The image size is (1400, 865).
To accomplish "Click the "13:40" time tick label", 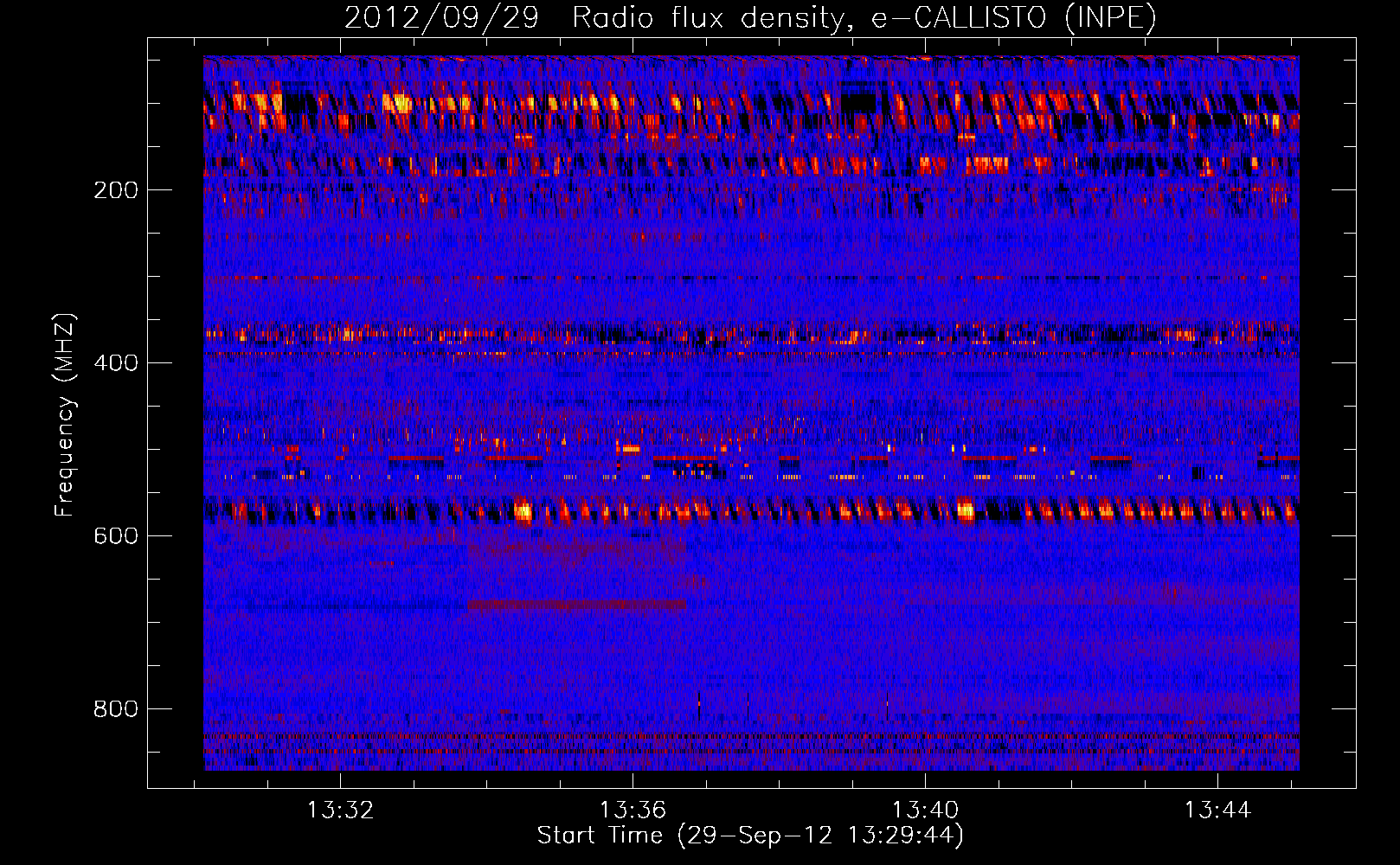I will [926, 811].
